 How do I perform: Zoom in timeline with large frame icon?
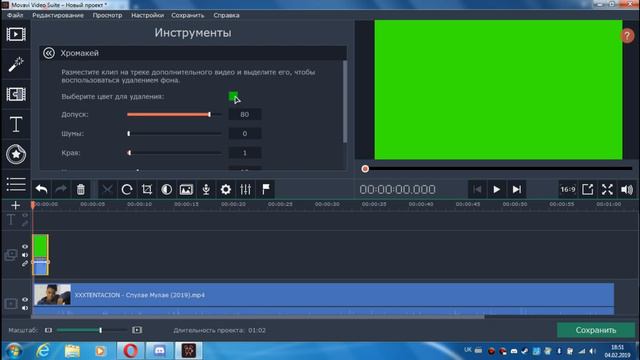tap(137, 330)
